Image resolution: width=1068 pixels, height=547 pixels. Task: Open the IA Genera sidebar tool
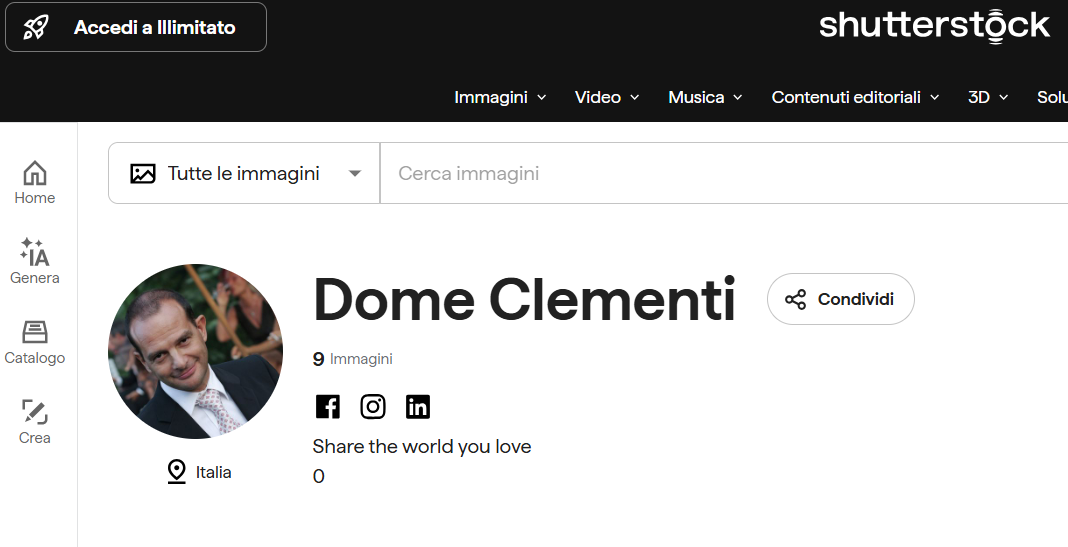click(35, 261)
